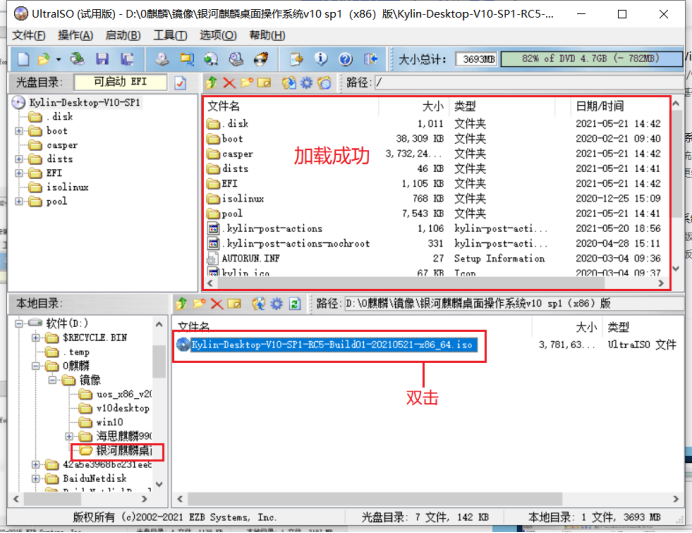Image resolution: width=692 pixels, height=533 pixels.
Task: Select the win10 folder in local tree
Action: pyautogui.click(x=109, y=422)
